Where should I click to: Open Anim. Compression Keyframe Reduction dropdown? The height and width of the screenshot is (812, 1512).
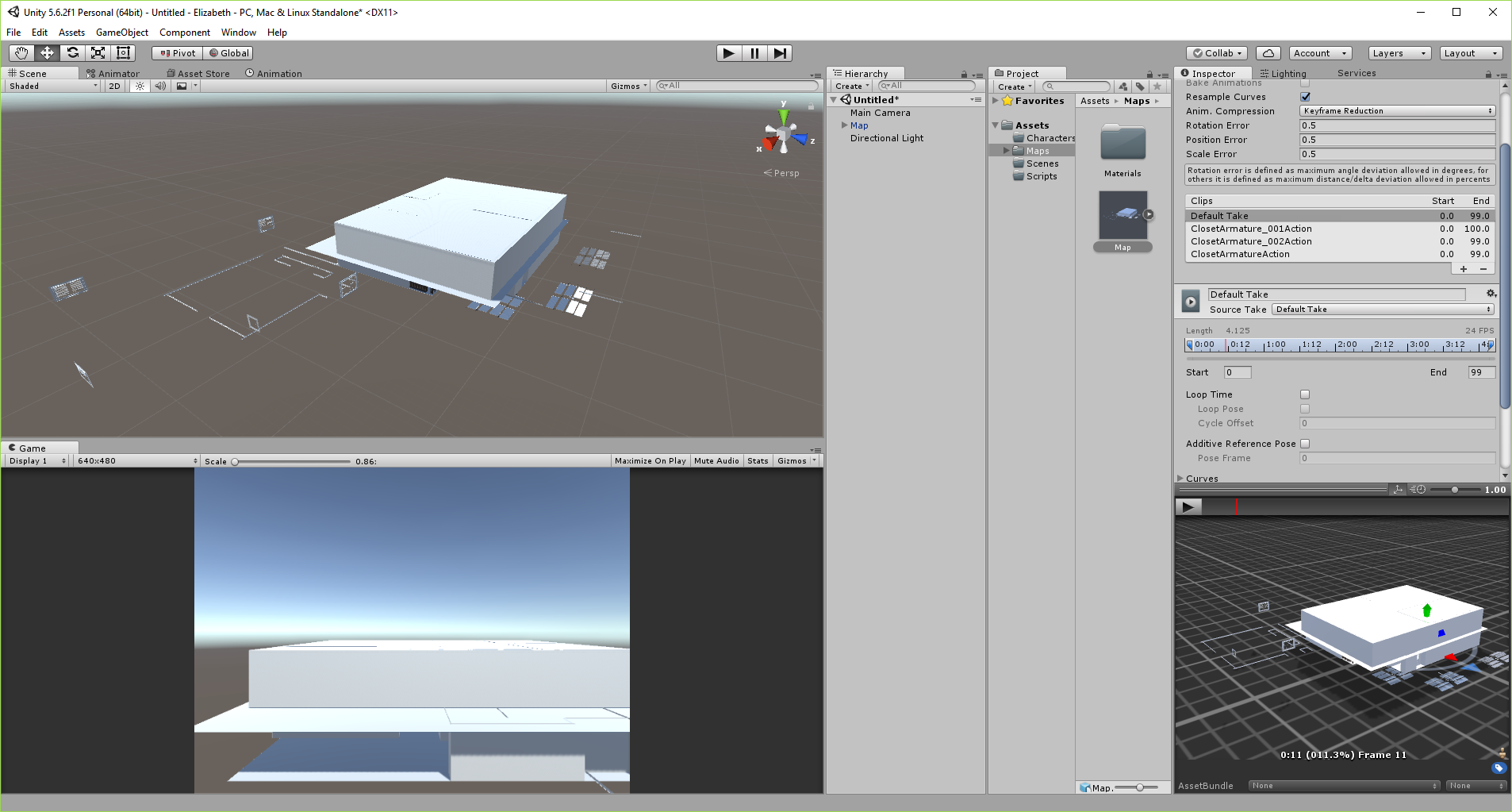click(1397, 111)
